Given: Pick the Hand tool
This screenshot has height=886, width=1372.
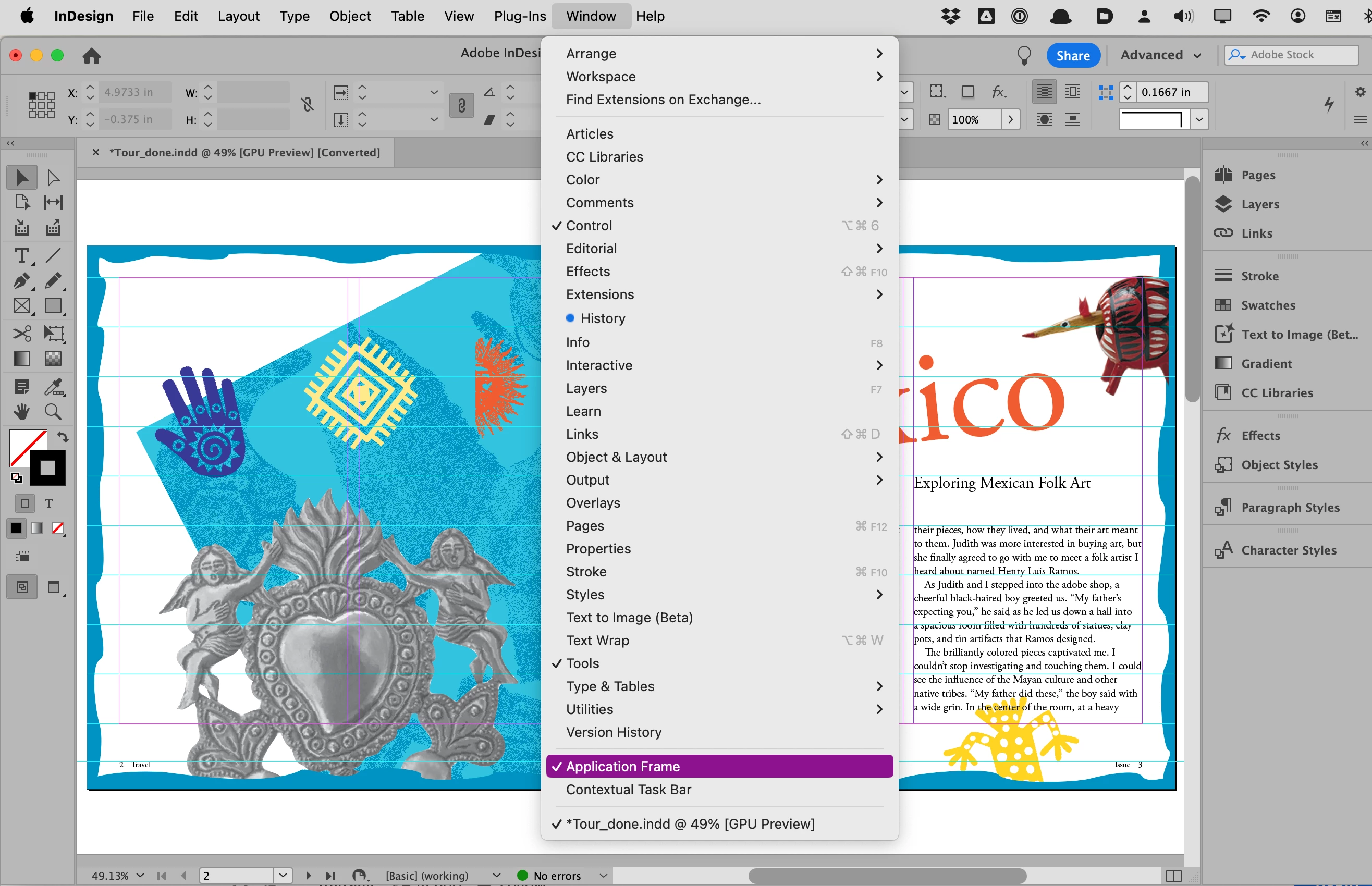Looking at the screenshot, I should point(22,411).
